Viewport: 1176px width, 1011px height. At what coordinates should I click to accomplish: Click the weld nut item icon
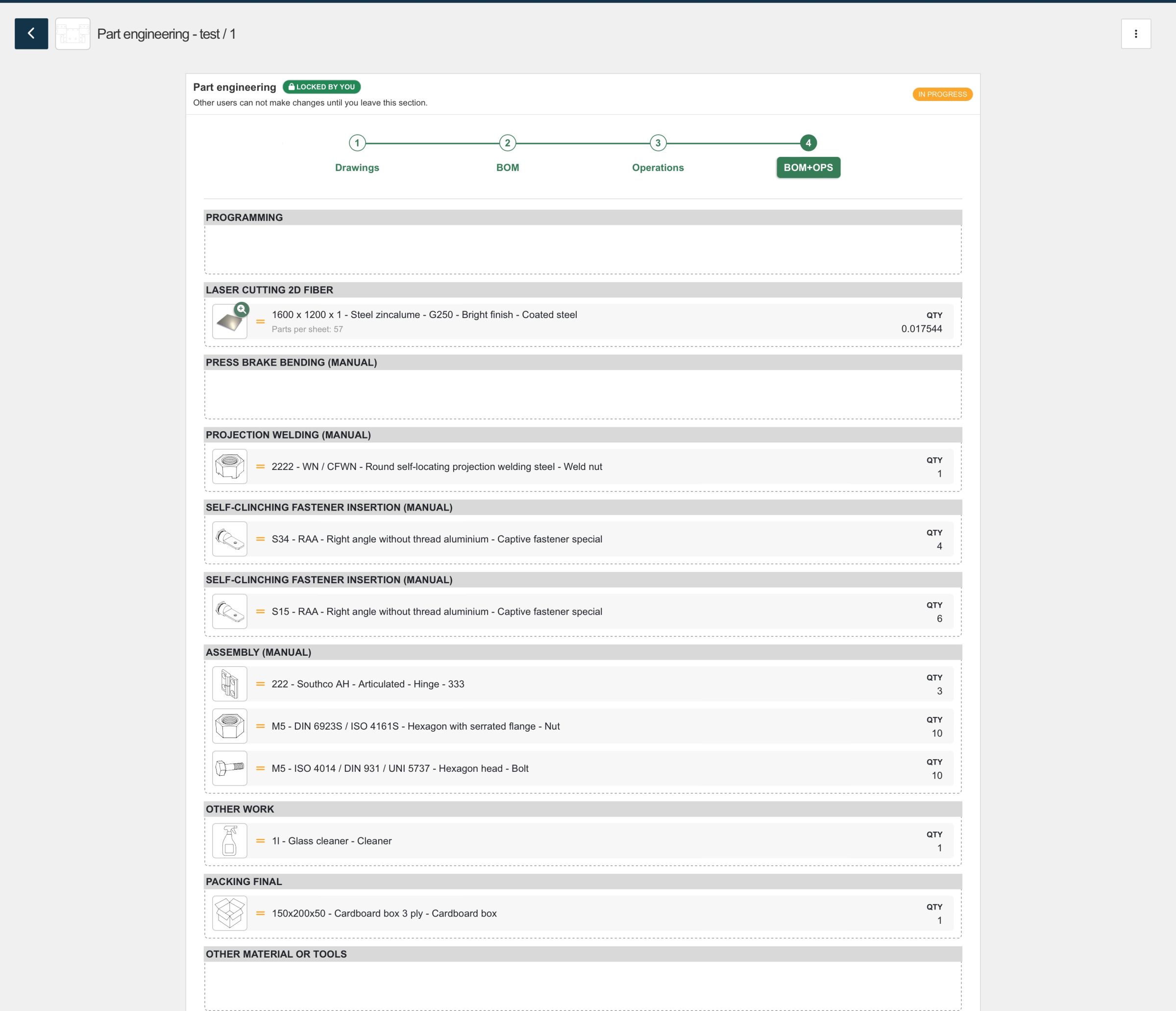coord(229,467)
